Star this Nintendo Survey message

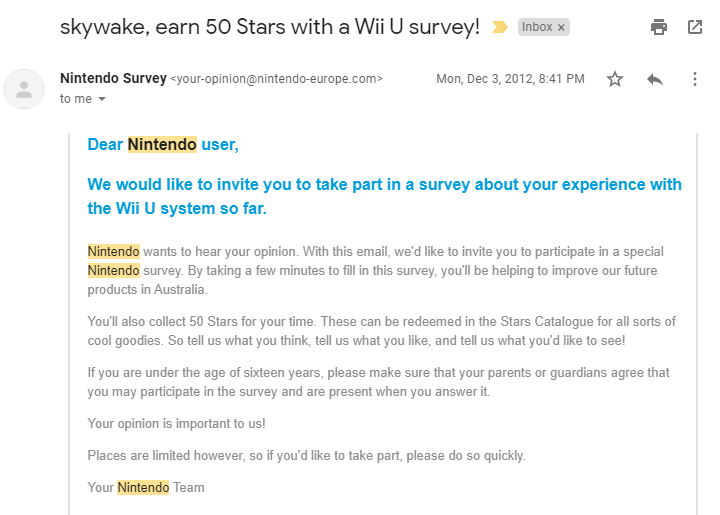click(615, 79)
